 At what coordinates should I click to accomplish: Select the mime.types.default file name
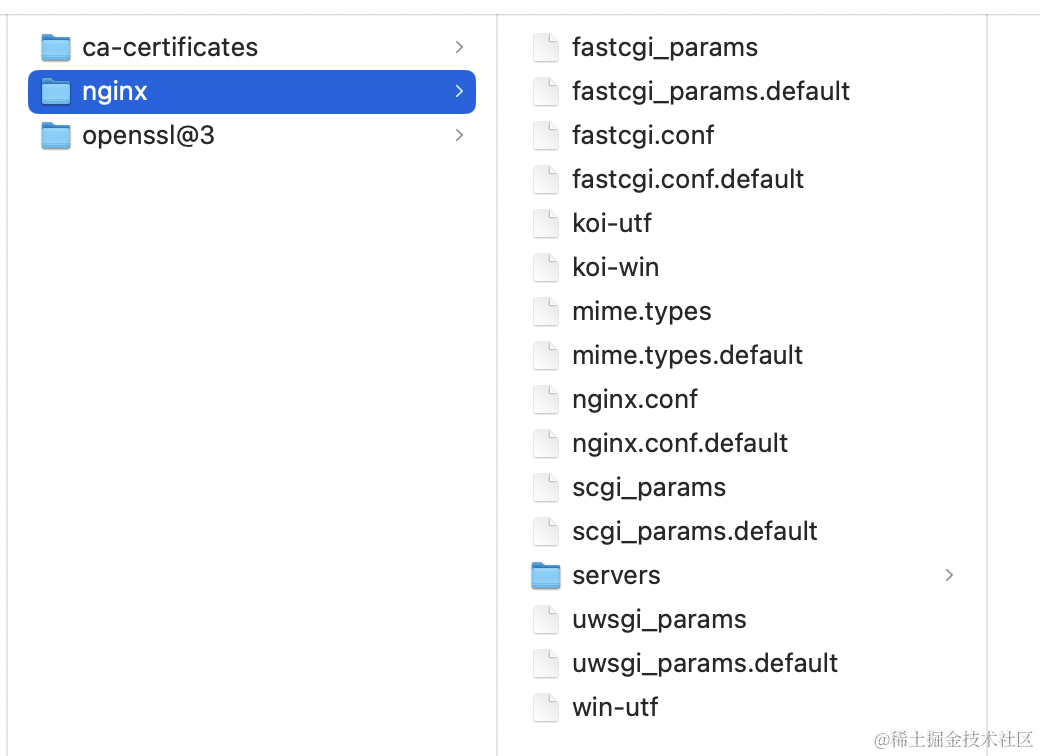[x=688, y=355]
